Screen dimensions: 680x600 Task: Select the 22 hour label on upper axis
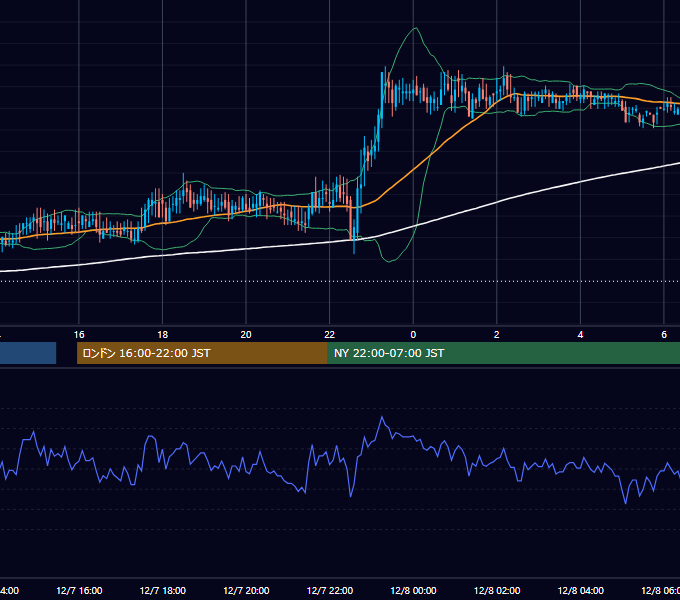click(330, 335)
